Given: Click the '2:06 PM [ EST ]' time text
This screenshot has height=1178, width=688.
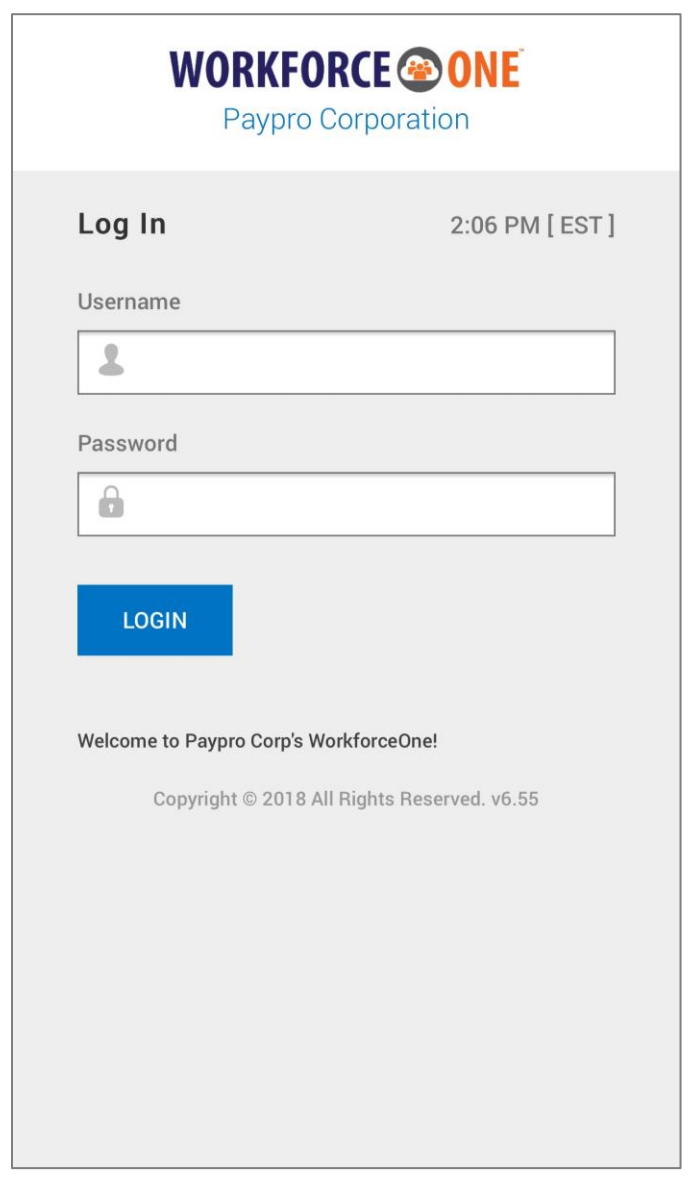Looking at the screenshot, I should point(532,225).
